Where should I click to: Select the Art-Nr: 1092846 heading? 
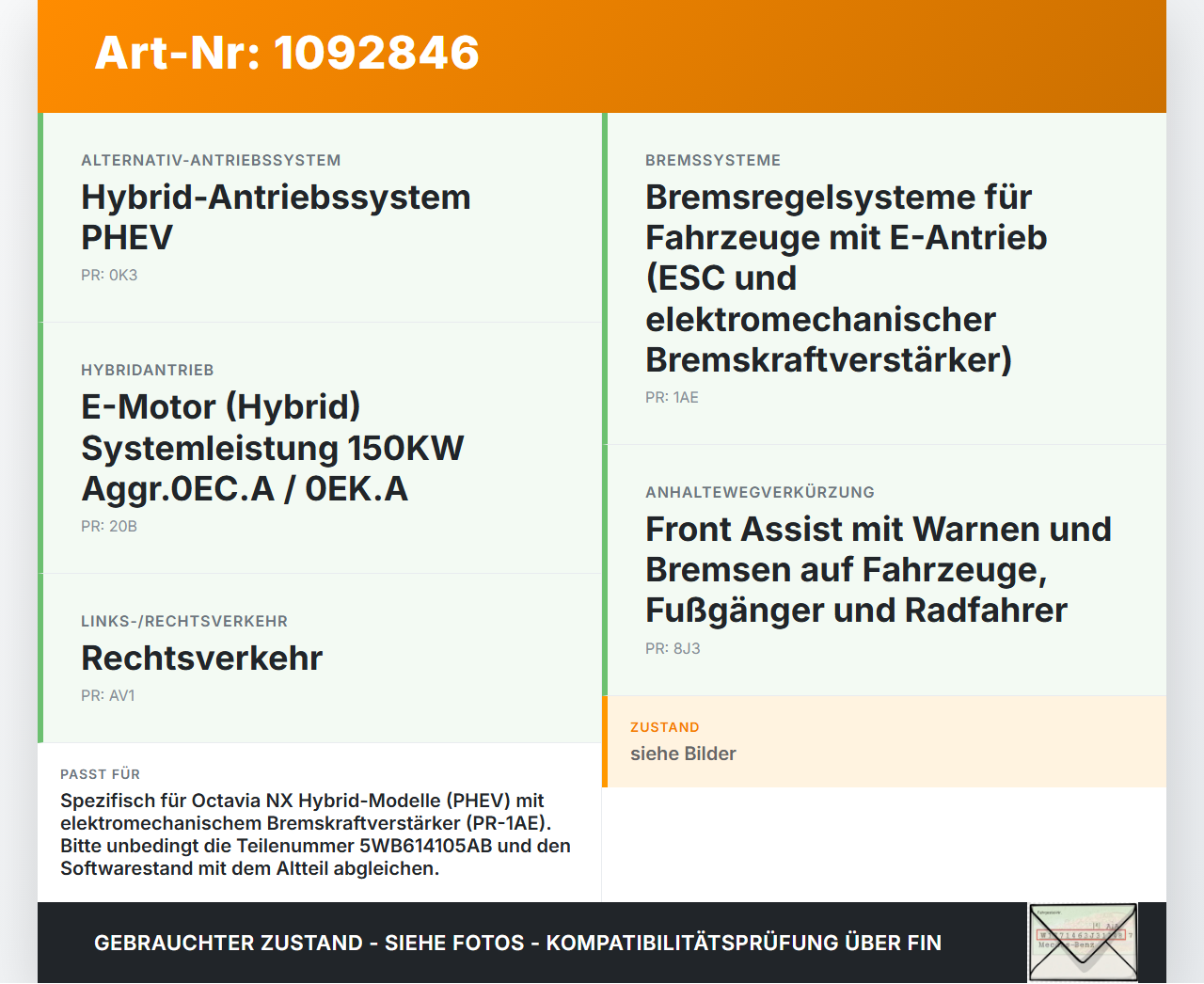tap(287, 53)
